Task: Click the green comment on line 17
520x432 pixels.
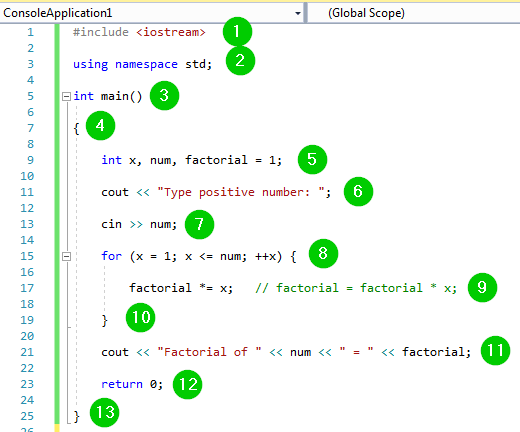Action: click(356, 288)
